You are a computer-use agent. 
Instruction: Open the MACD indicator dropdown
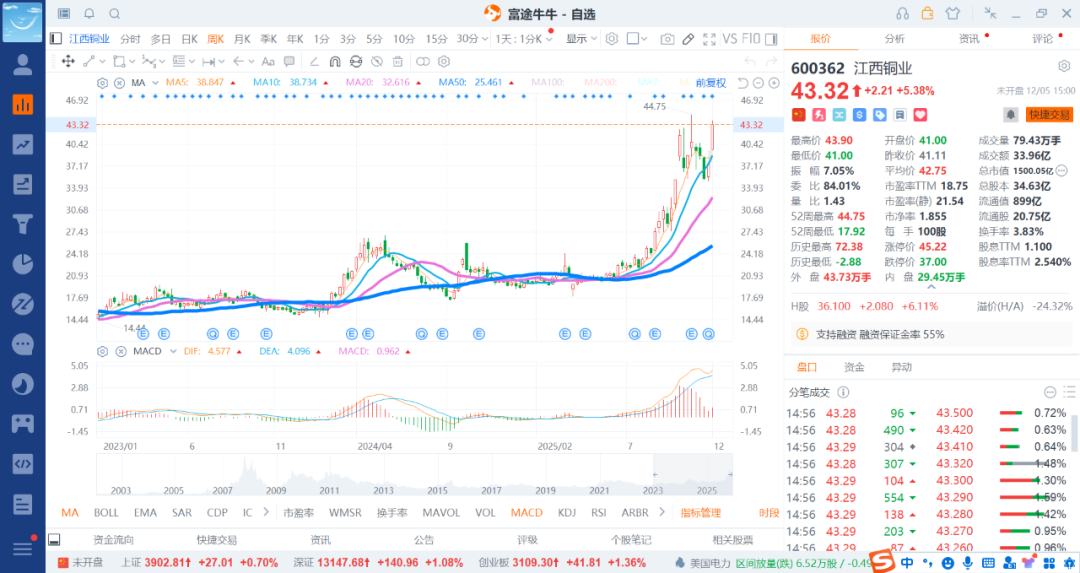click(173, 351)
